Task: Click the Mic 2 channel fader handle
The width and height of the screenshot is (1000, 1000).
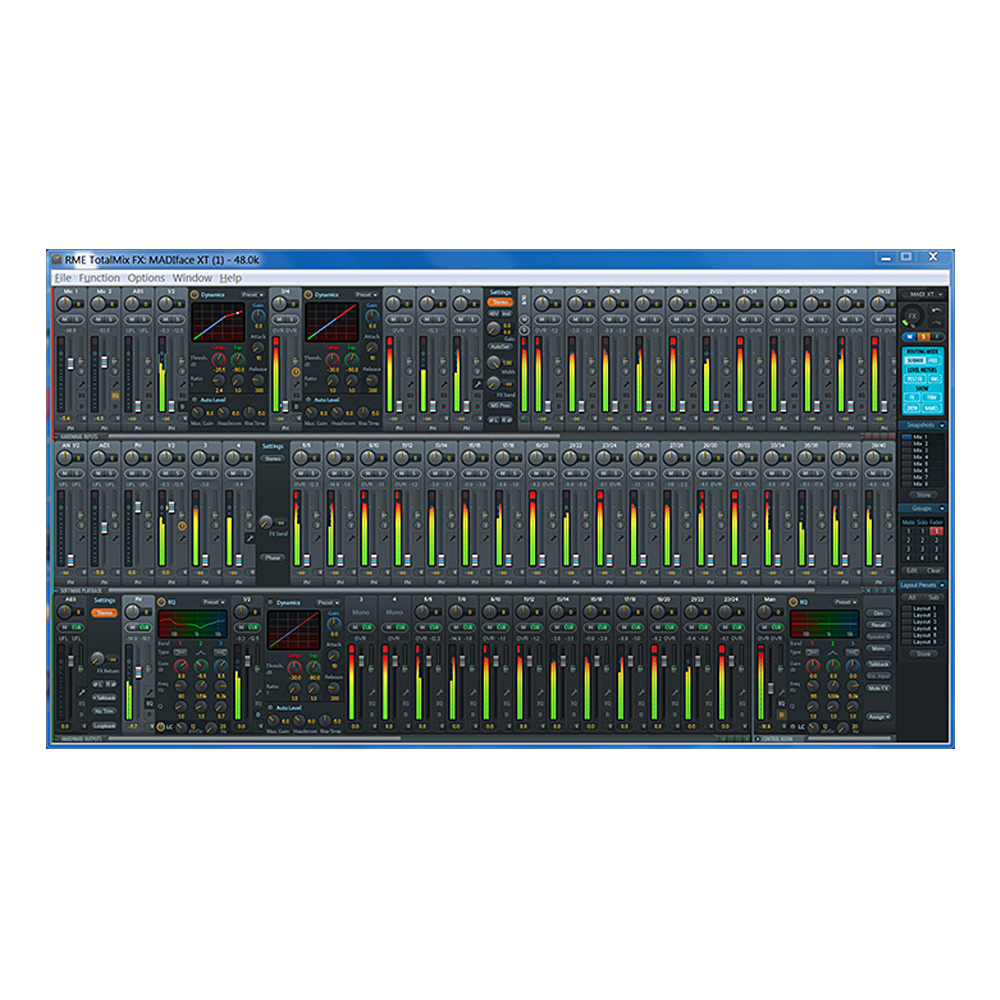Action: point(104,362)
